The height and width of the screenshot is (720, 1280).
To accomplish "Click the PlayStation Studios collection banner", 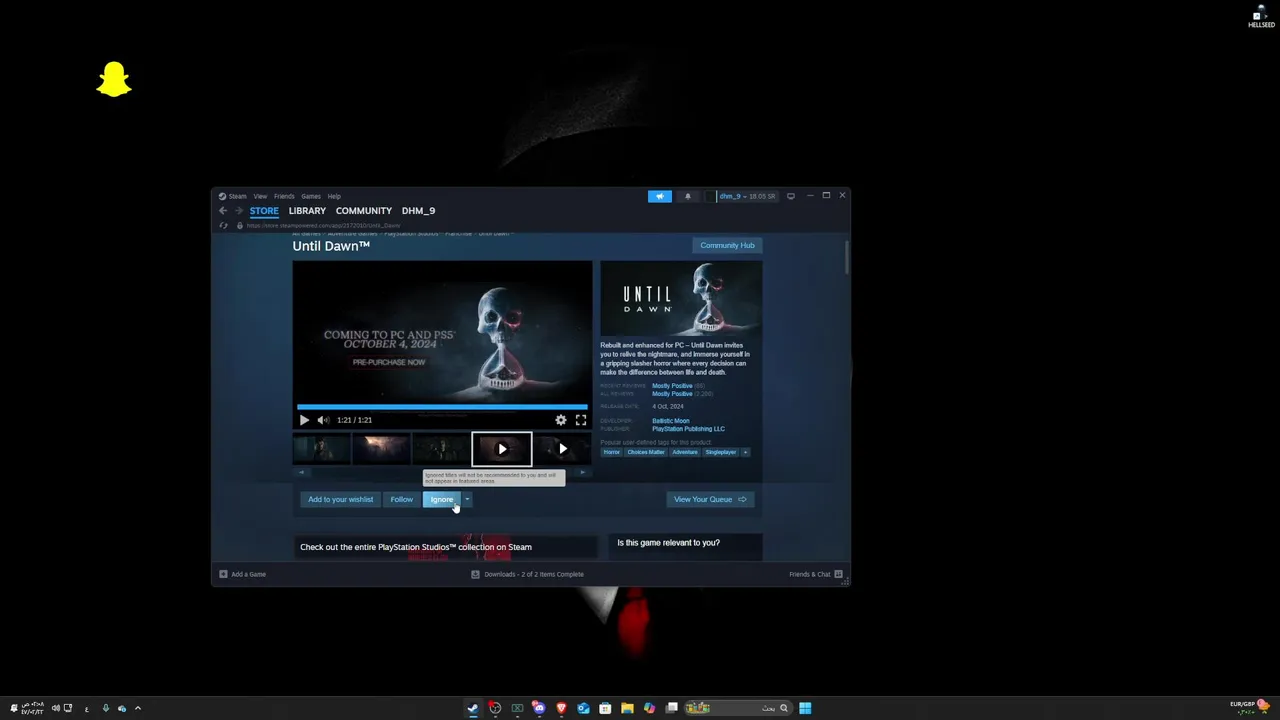I will click(x=445, y=547).
